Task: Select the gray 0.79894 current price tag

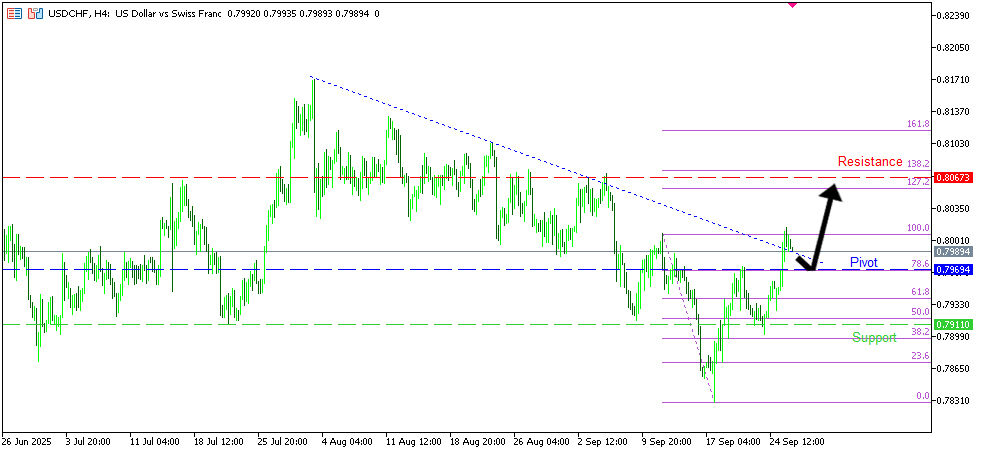Action: coord(952,252)
